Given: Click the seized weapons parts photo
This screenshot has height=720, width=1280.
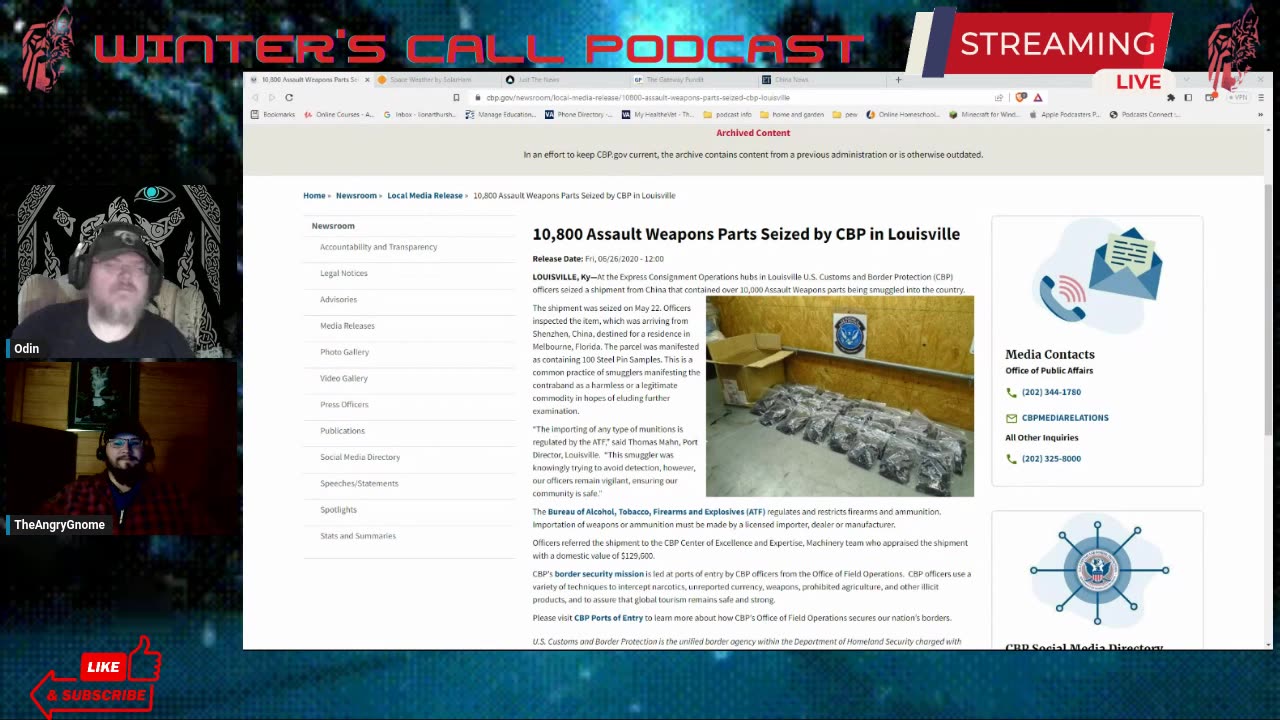Looking at the screenshot, I should [840, 397].
